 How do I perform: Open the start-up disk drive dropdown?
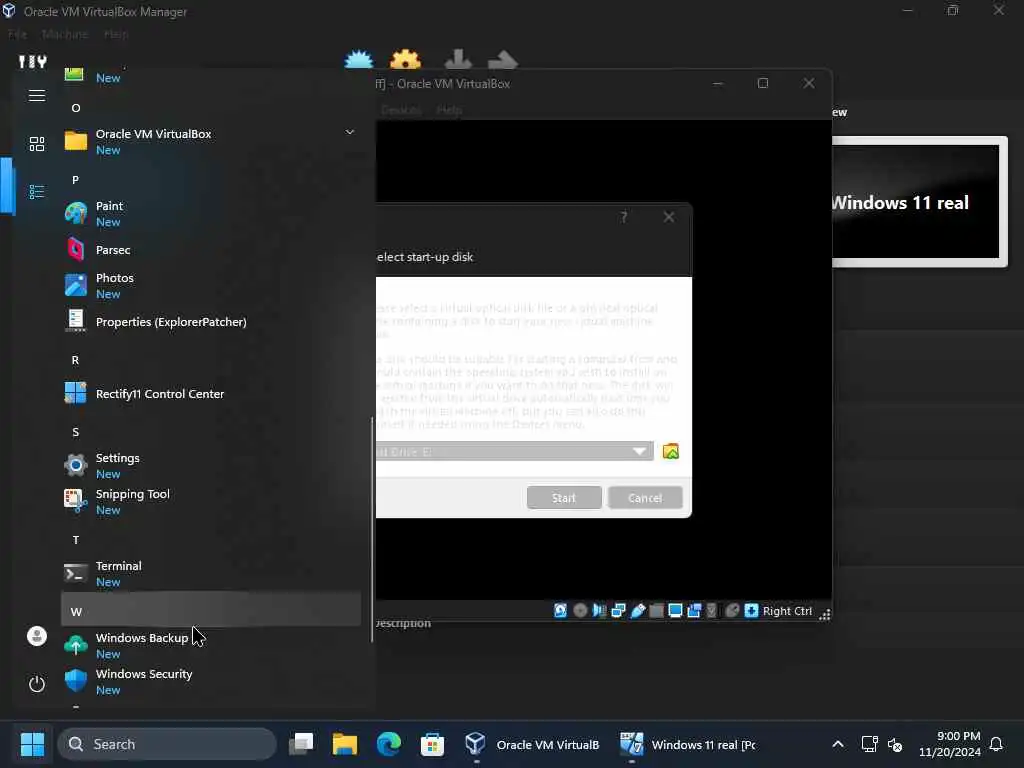515,451
